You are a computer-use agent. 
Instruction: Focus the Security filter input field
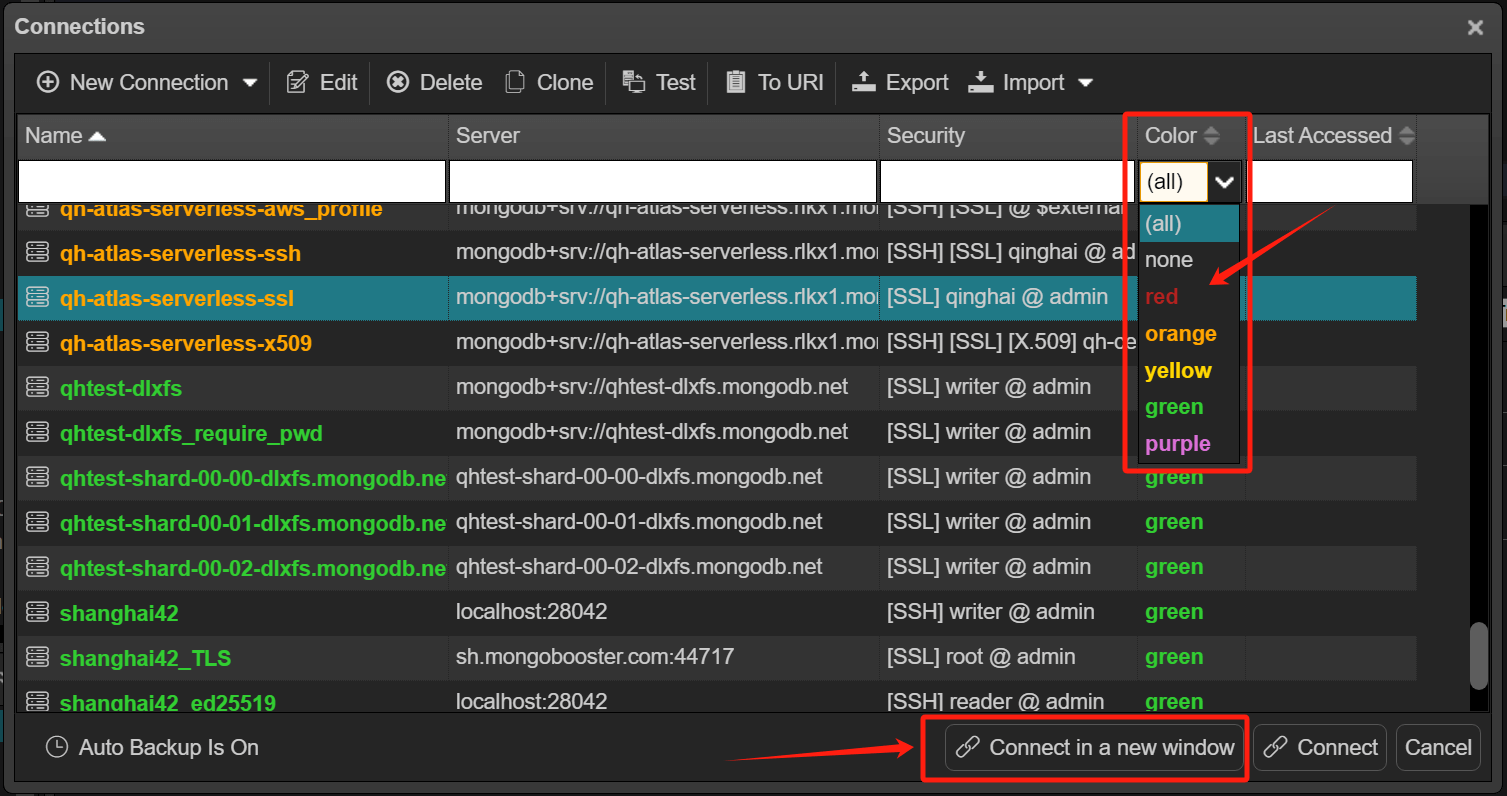[x=1008, y=181]
